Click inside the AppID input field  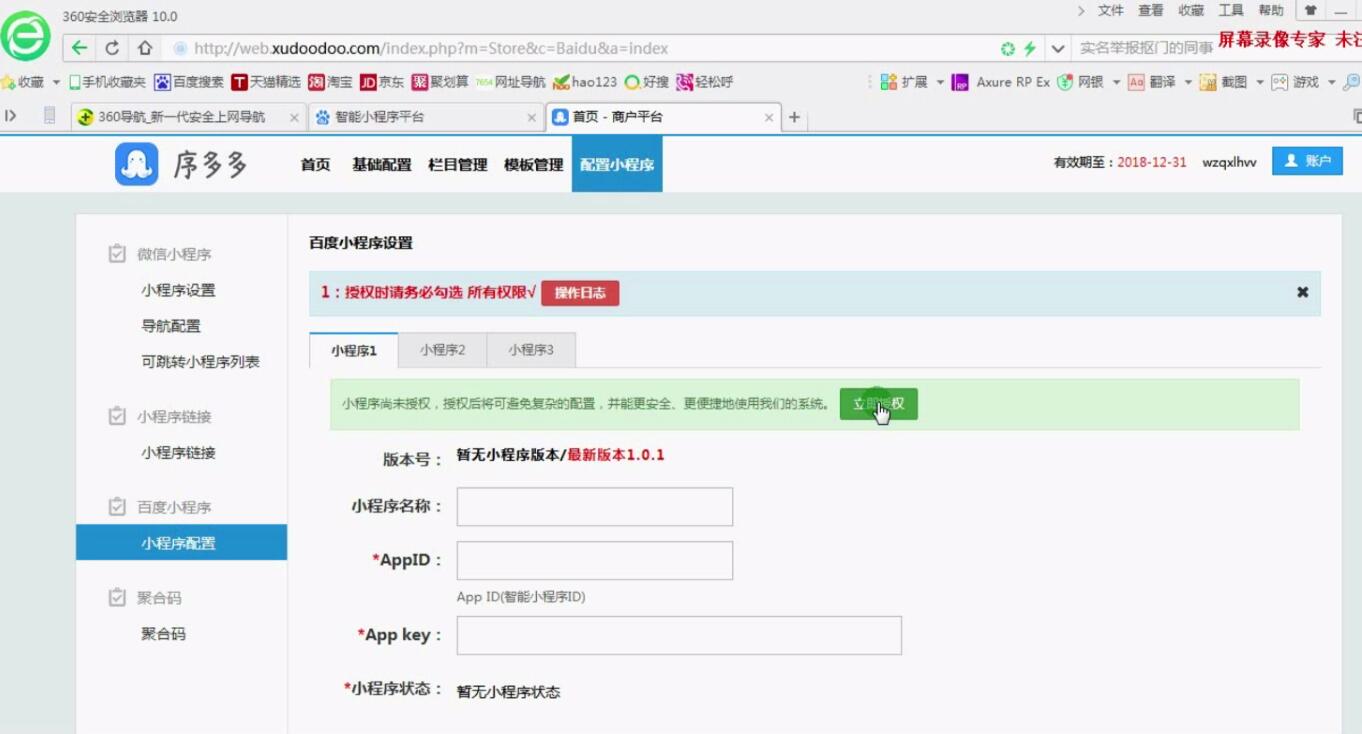[x=594, y=560]
